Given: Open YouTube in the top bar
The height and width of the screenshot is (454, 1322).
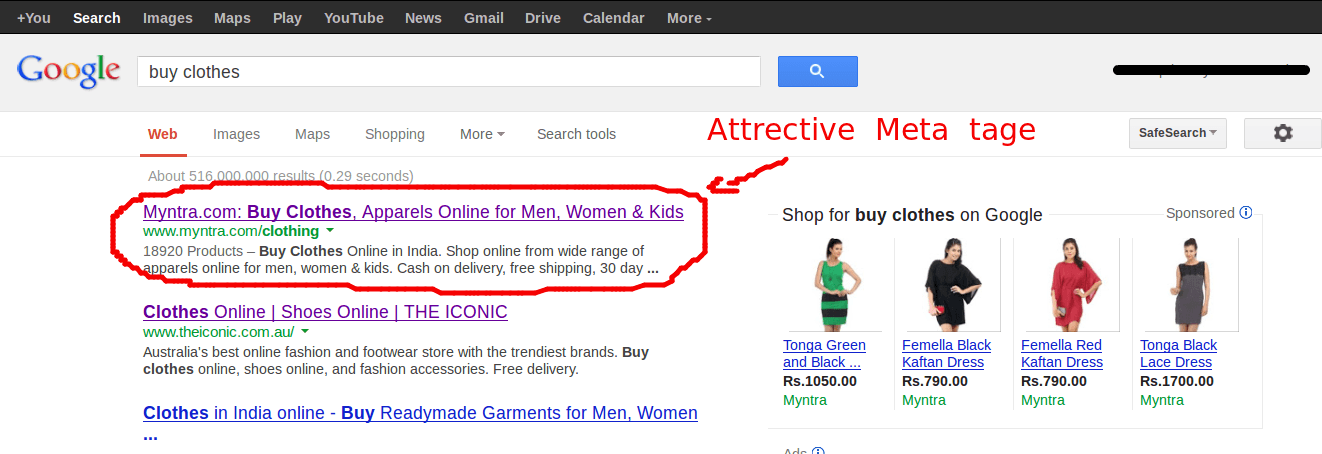Looking at the screenshot, I should click(354, 18).
